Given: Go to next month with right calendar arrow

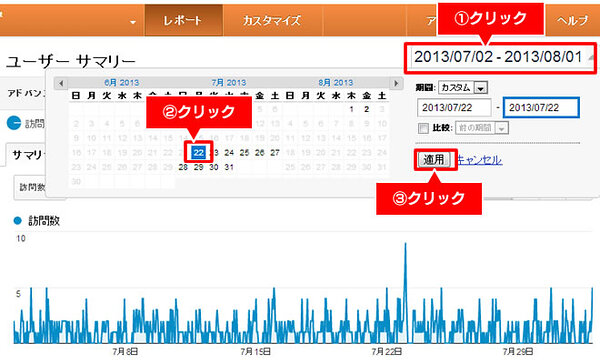Looking at the screenshot, I should coord(396,83).
